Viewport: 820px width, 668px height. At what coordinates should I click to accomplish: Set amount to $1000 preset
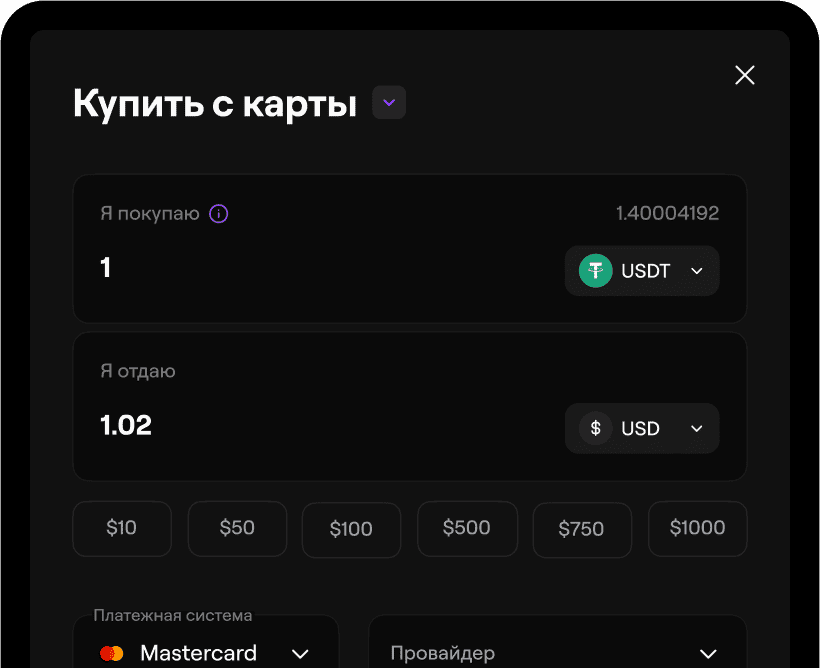click(697, 528)
